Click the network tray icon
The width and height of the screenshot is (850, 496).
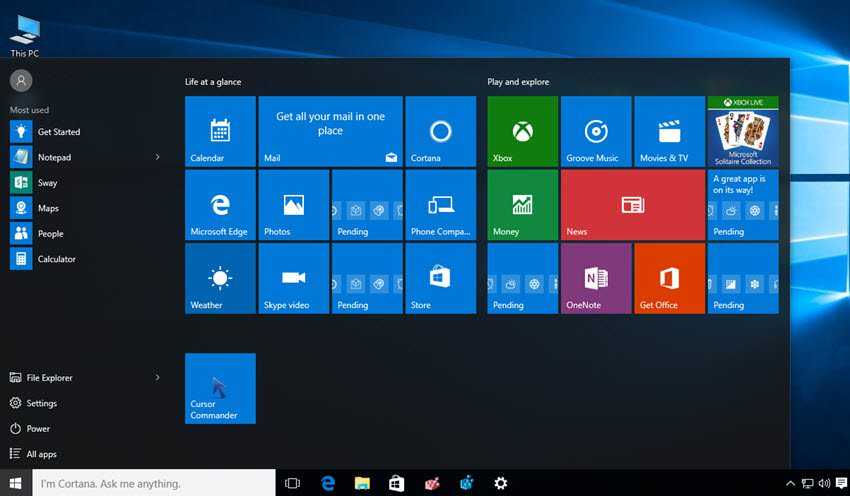(808, 484)
